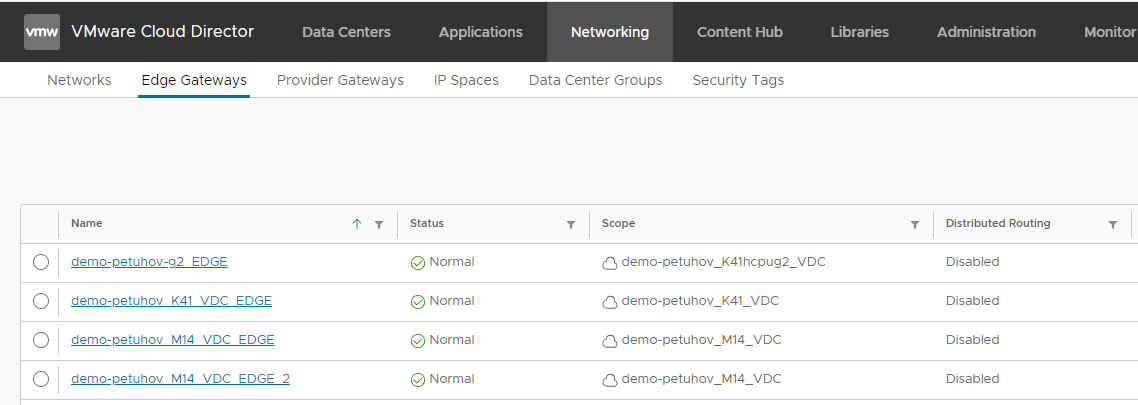Screen dimensions: 1138x405
Task: Open the Data Centers menu
Action: coord(346,32)
